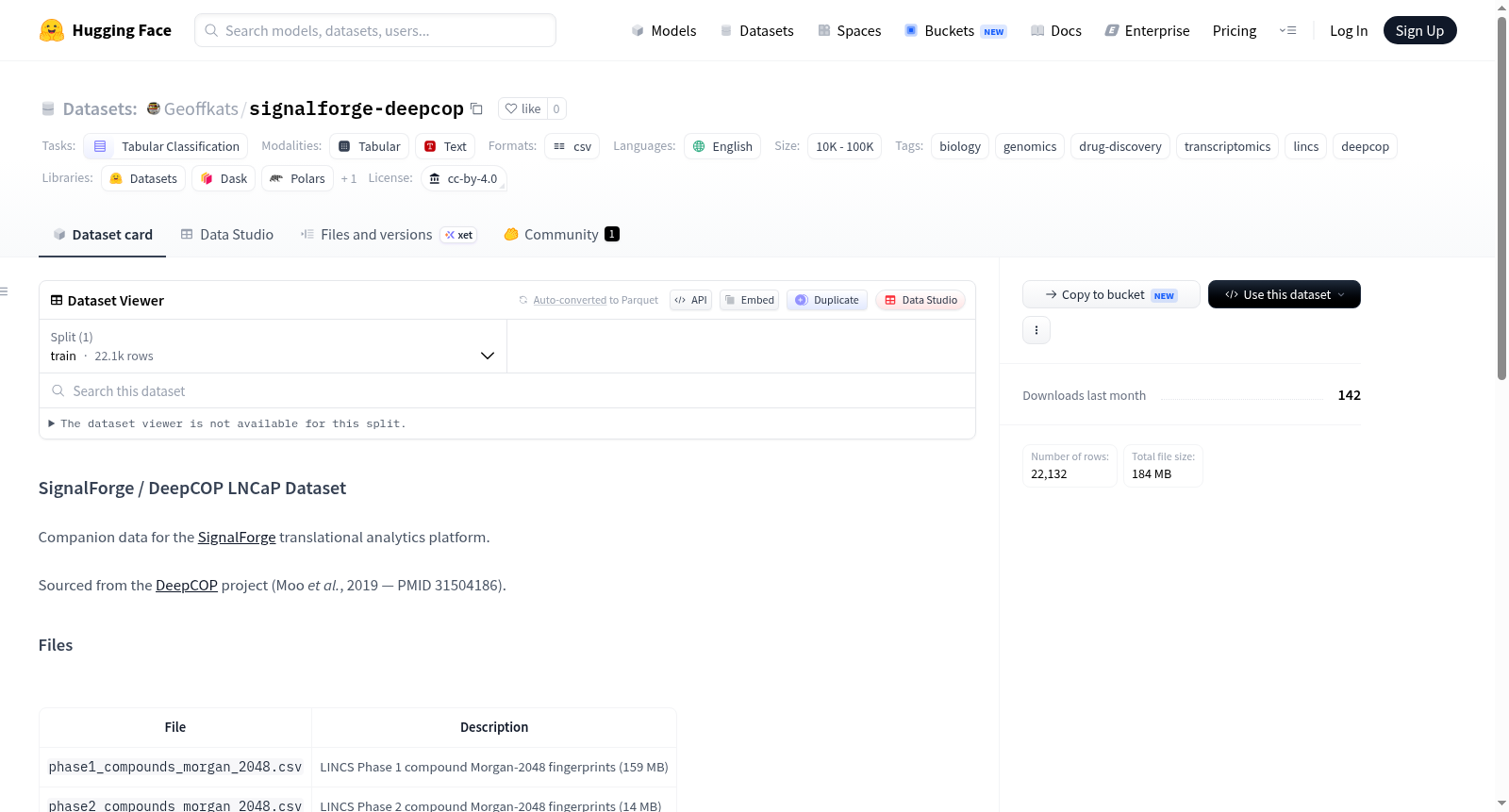1509x812 pixels.
Task: Select the genomics tag
Action: click(x=1030, y=146)
